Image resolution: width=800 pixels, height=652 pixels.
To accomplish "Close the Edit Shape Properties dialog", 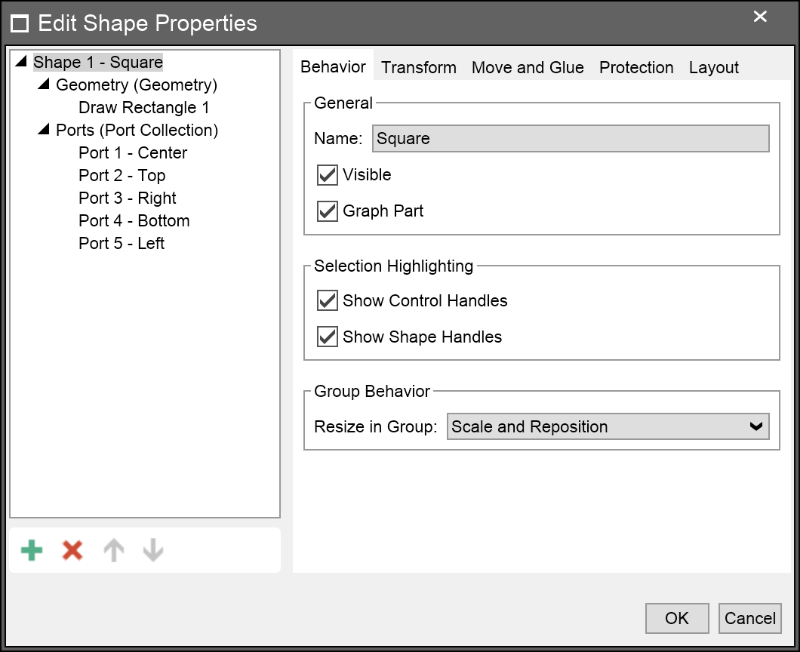I will click(760, 17).
